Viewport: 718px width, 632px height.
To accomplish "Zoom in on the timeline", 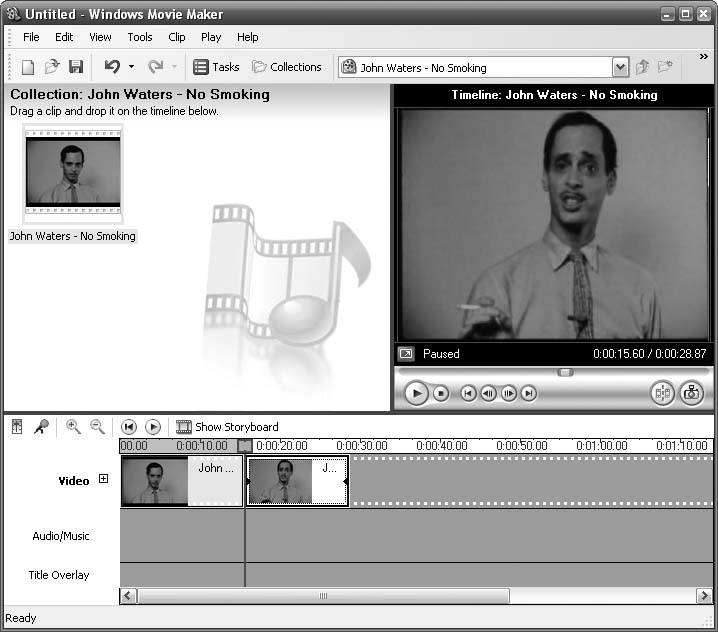I will coord(73,427).
